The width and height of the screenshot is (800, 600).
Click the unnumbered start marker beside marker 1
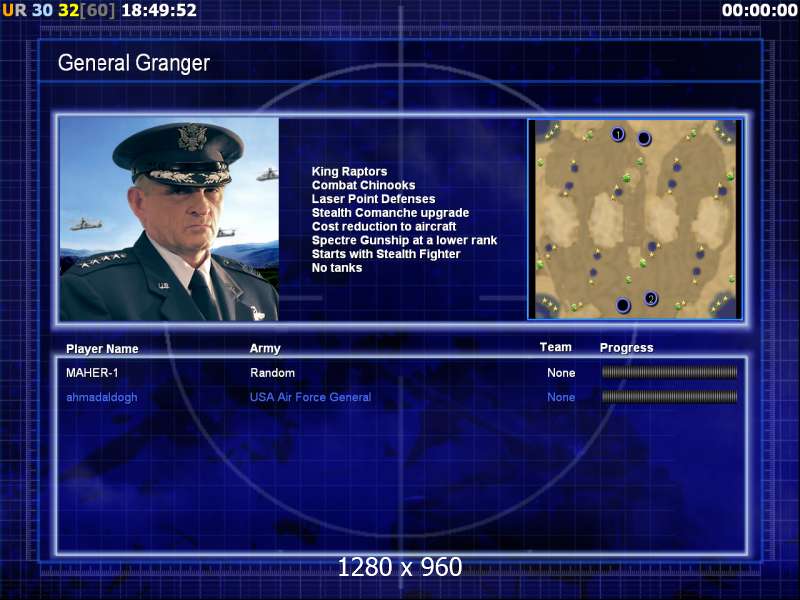click(644, 138)
